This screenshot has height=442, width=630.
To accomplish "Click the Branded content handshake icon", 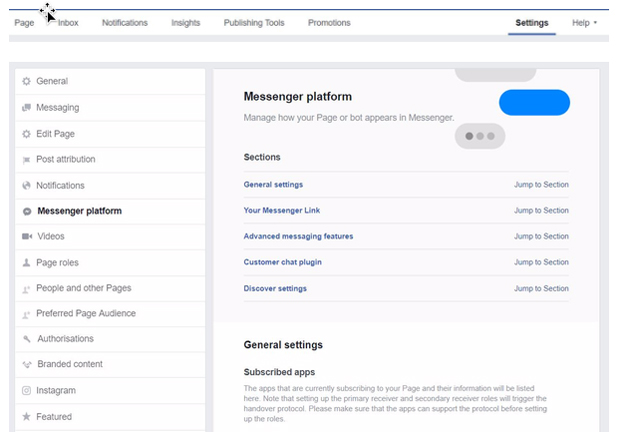I will coord(27,364).
